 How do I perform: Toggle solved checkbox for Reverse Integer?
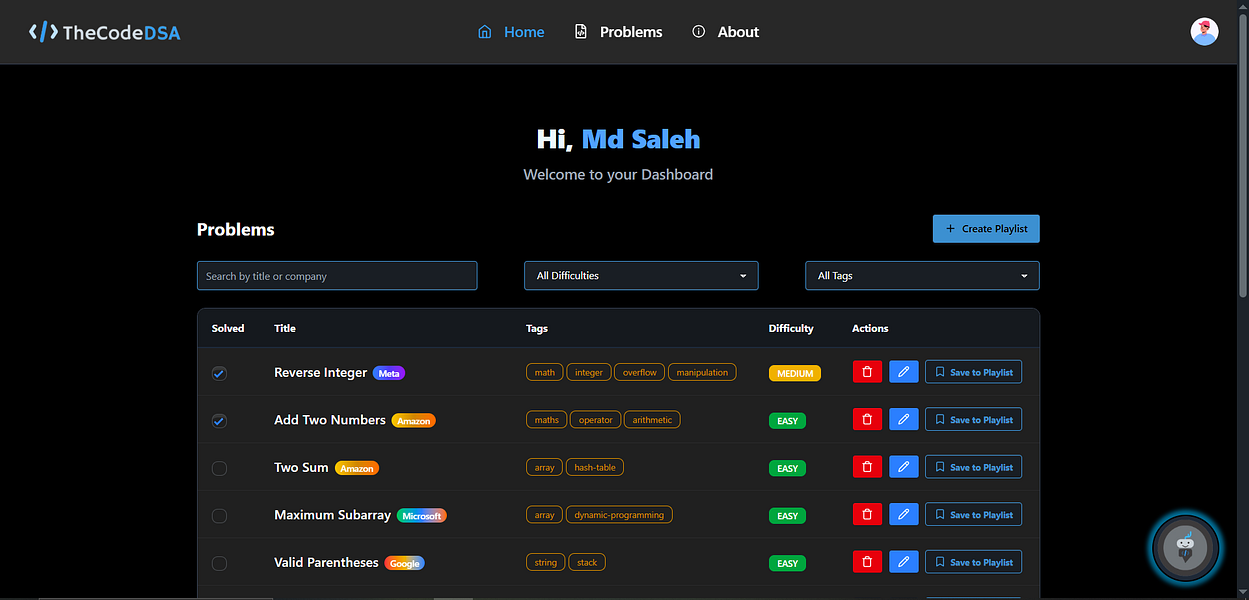tap(219, 373)
